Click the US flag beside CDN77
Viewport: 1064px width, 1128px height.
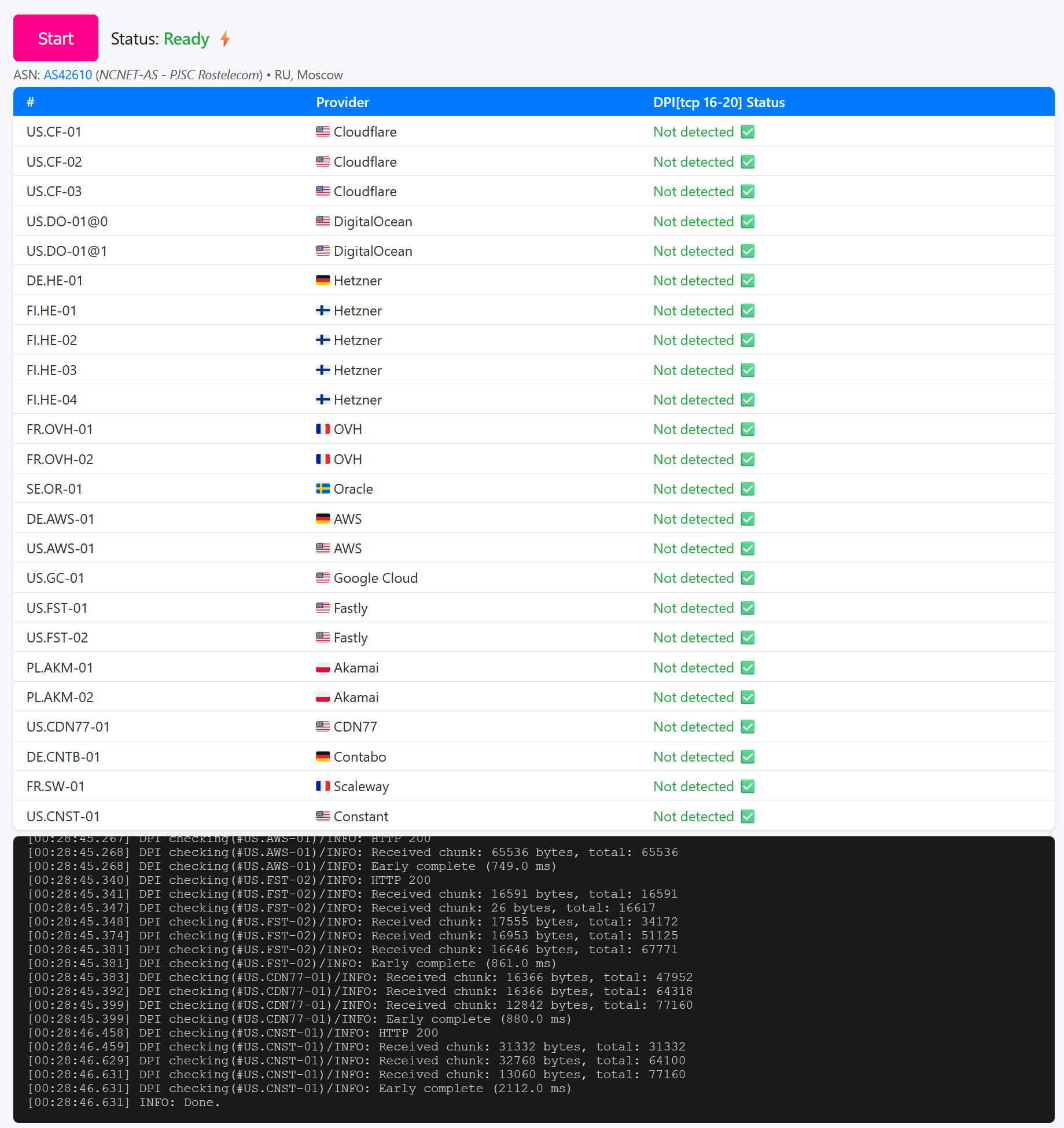[x=323, y=726]
